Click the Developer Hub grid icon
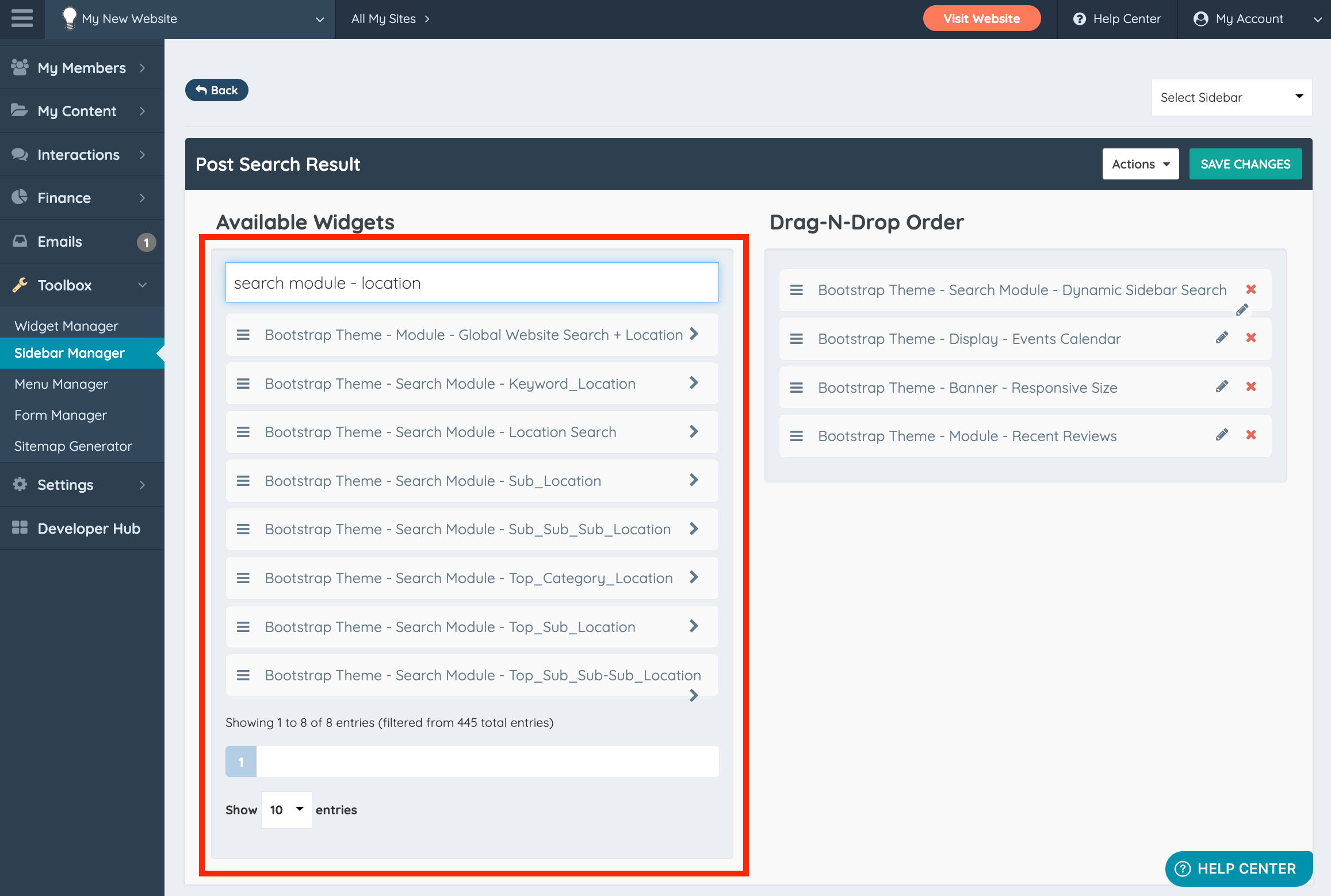1331x896 pixels. pos(20,528)
